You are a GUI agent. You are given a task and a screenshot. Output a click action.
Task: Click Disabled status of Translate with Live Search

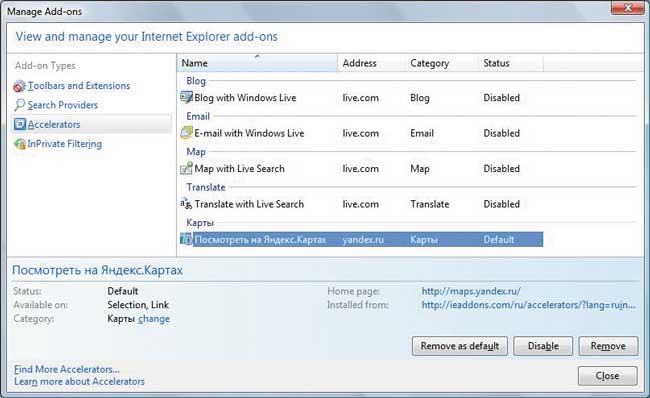[x=502, y=204]
